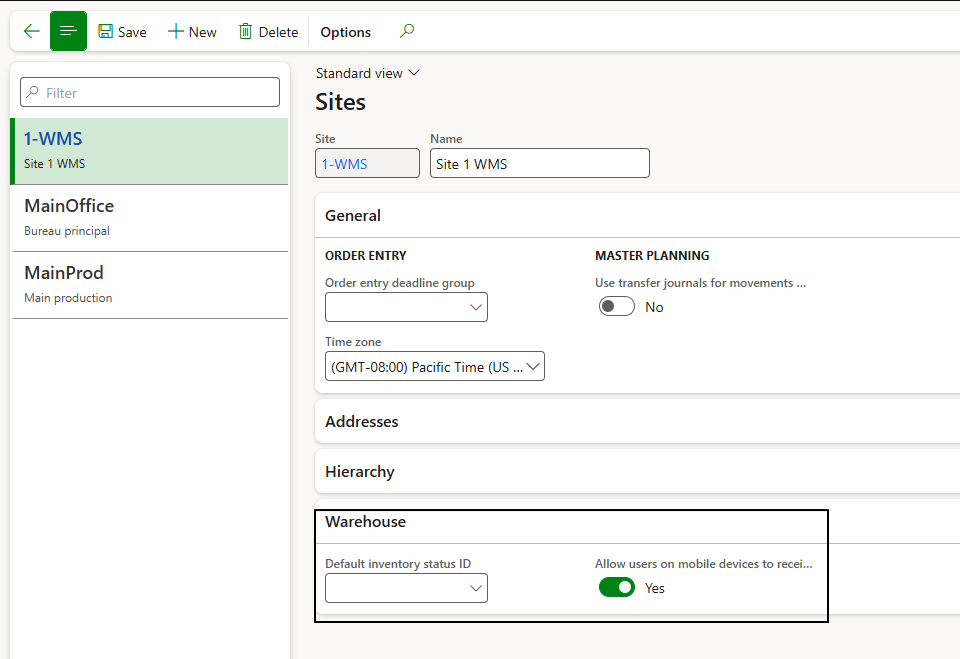The height and width of the screenshot is (659, 960).
Task: Open the search magnifier in toolbar
Action: (406, 32)
